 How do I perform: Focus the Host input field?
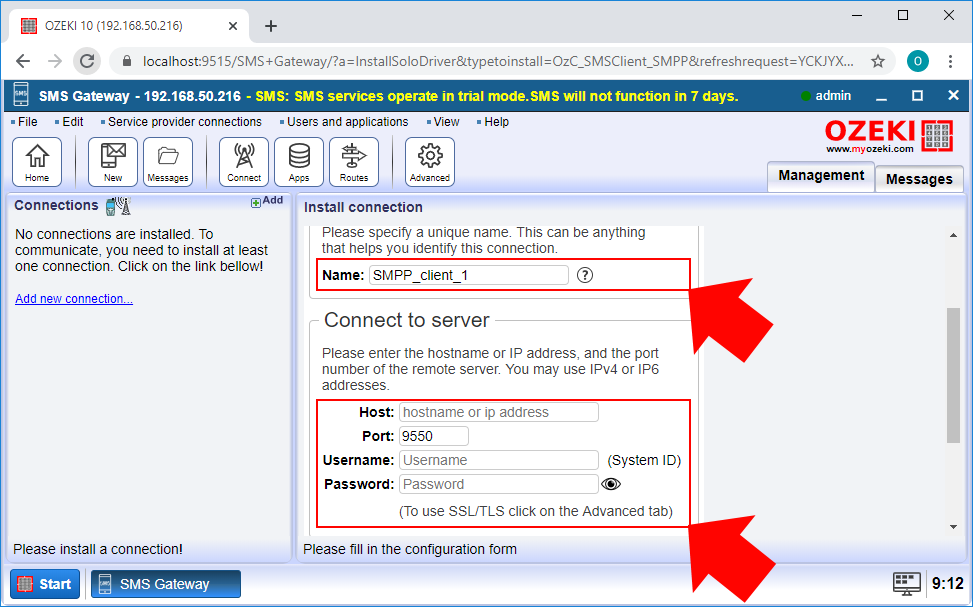pos(499,412)
